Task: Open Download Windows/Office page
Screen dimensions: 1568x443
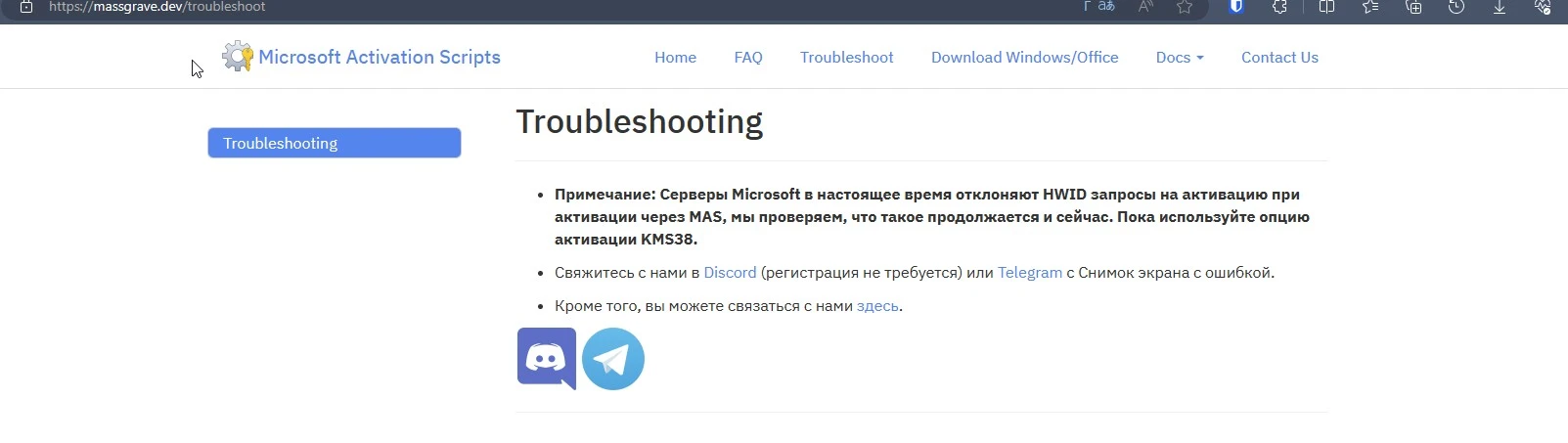Action: point(1025,58)
